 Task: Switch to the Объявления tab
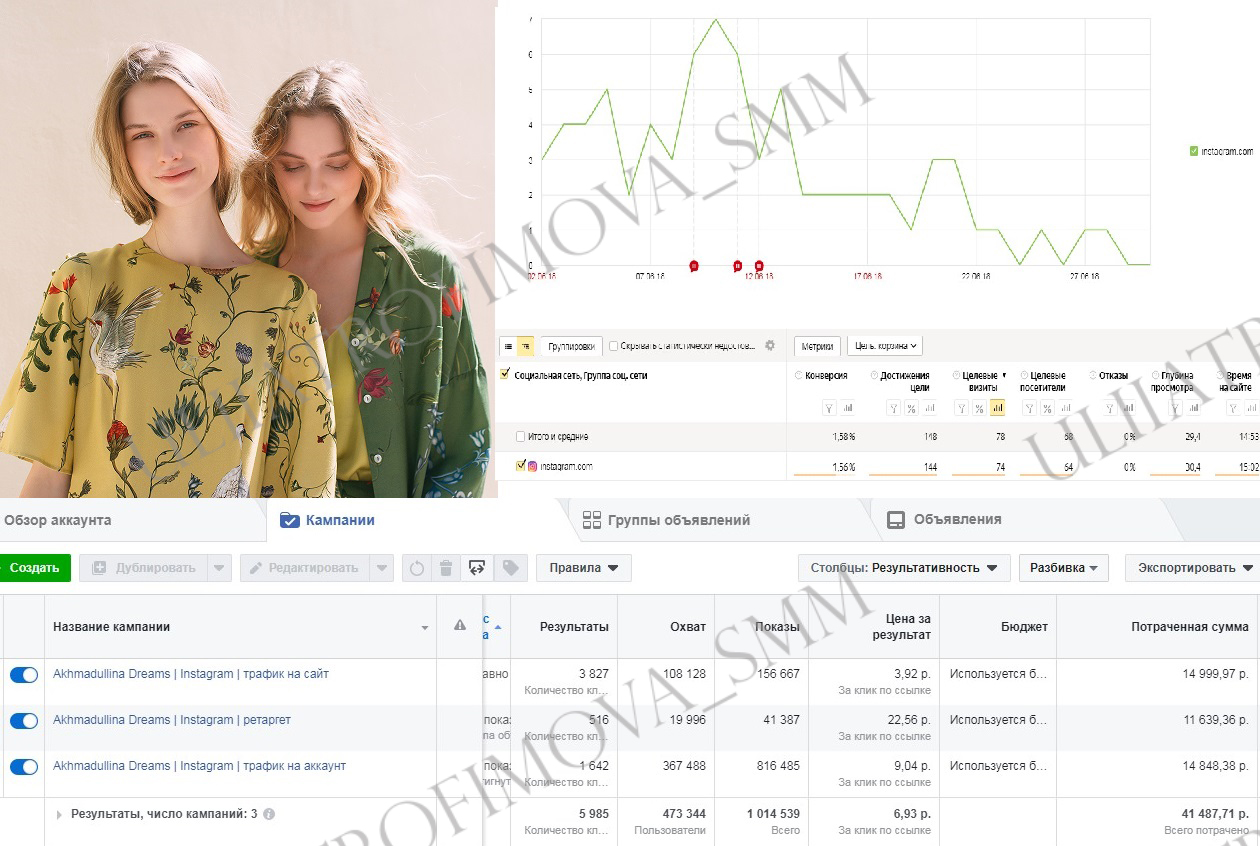pos(945,520)
